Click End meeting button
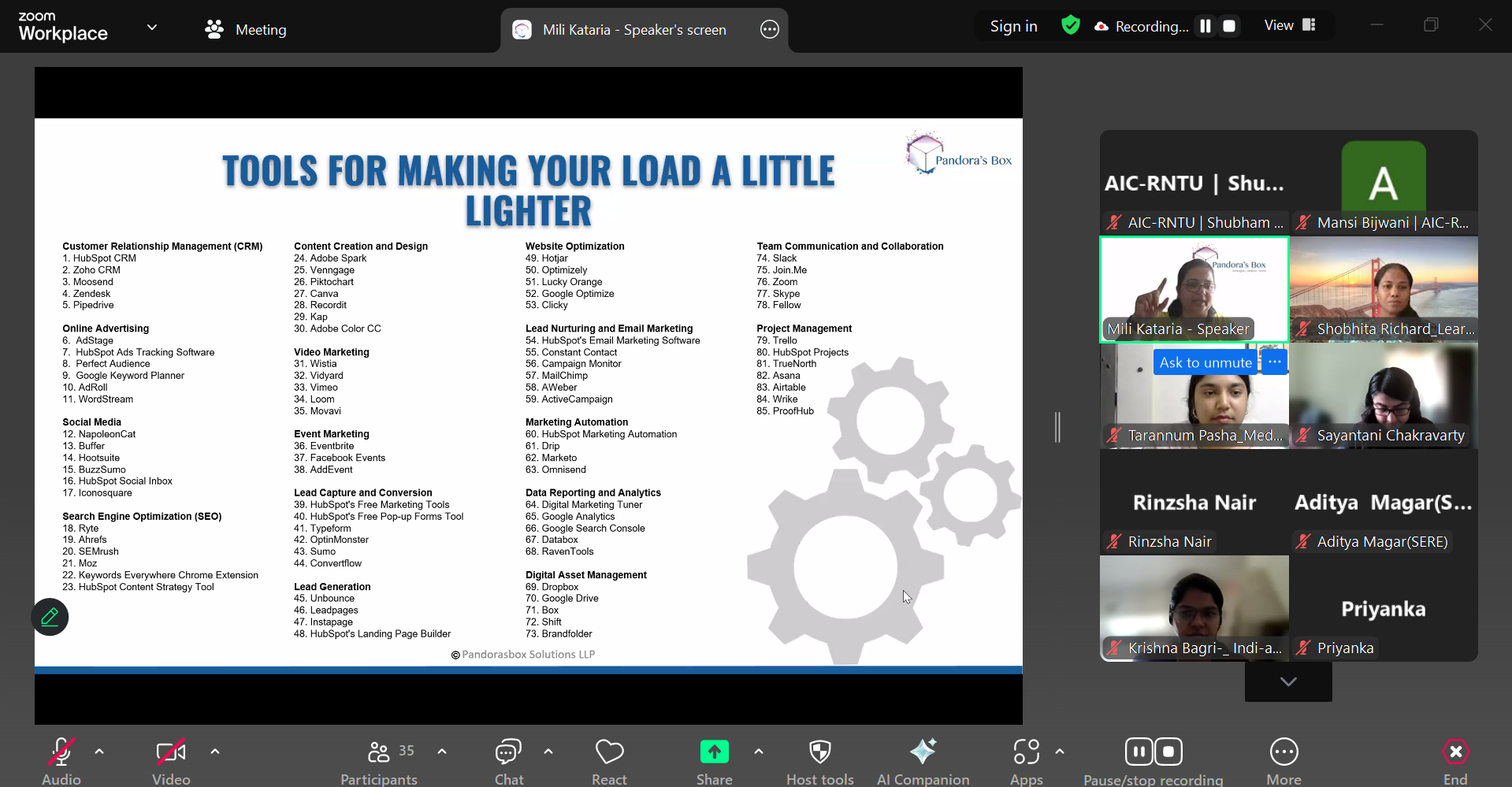Image resolution: width=1512 pixels, height=787 pixels. [x=1454, y=754]
